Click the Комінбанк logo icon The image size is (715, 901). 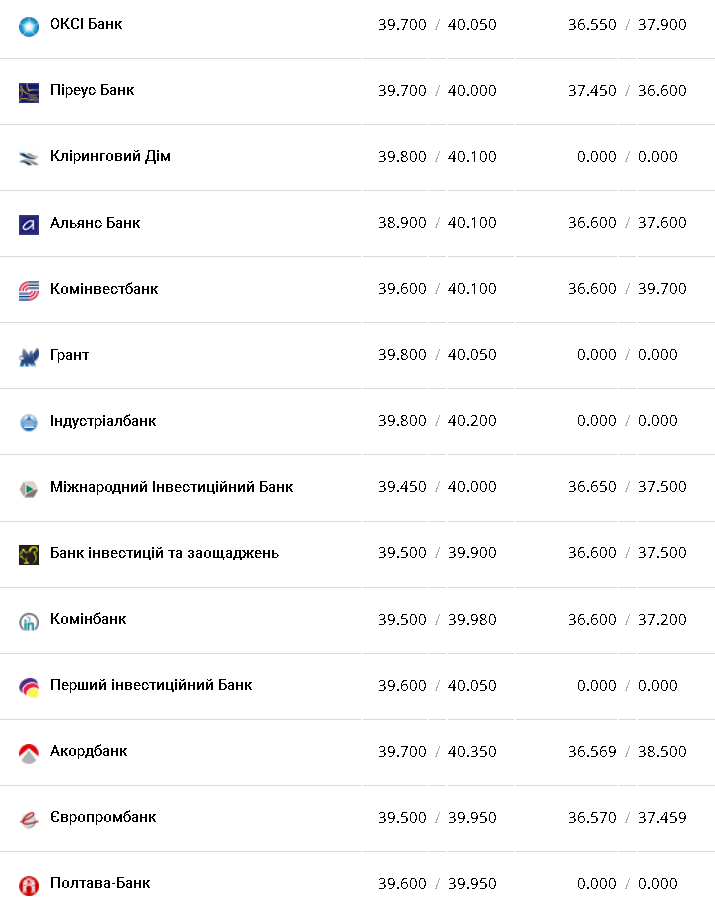pos(28,620)
